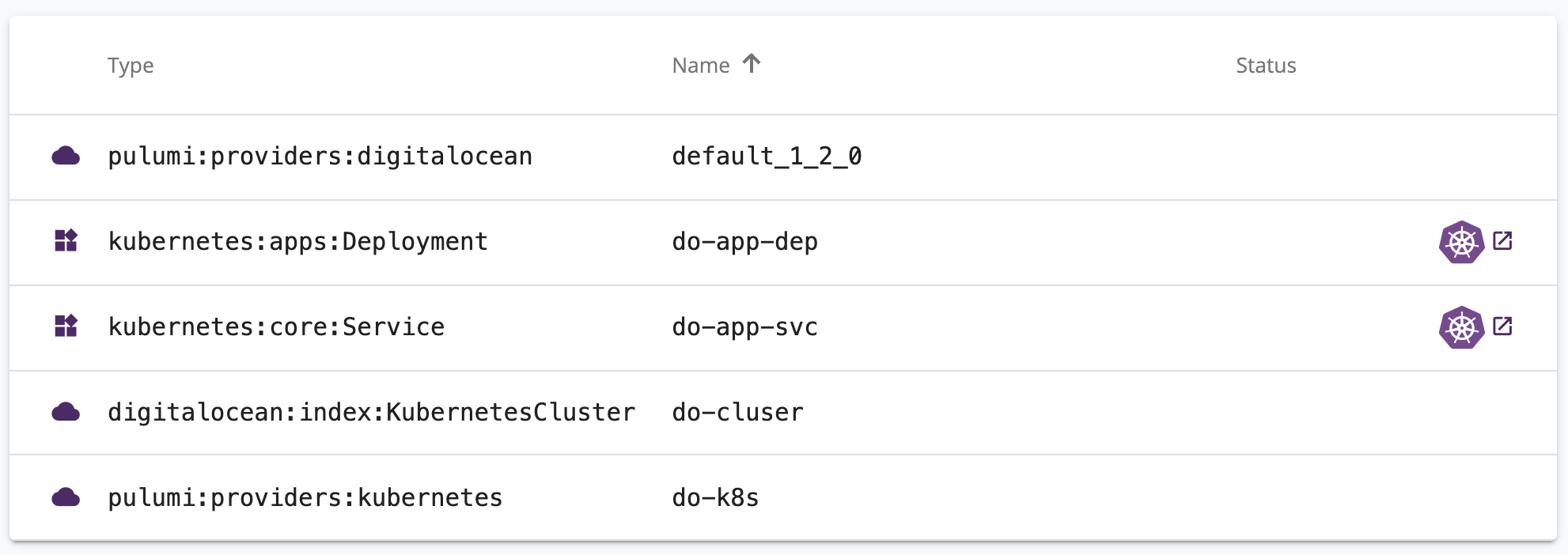Click the kubernetes:apps:Deployment type label
The height and width of the screenshot is (555, 1568).
(x=297, y=241)
